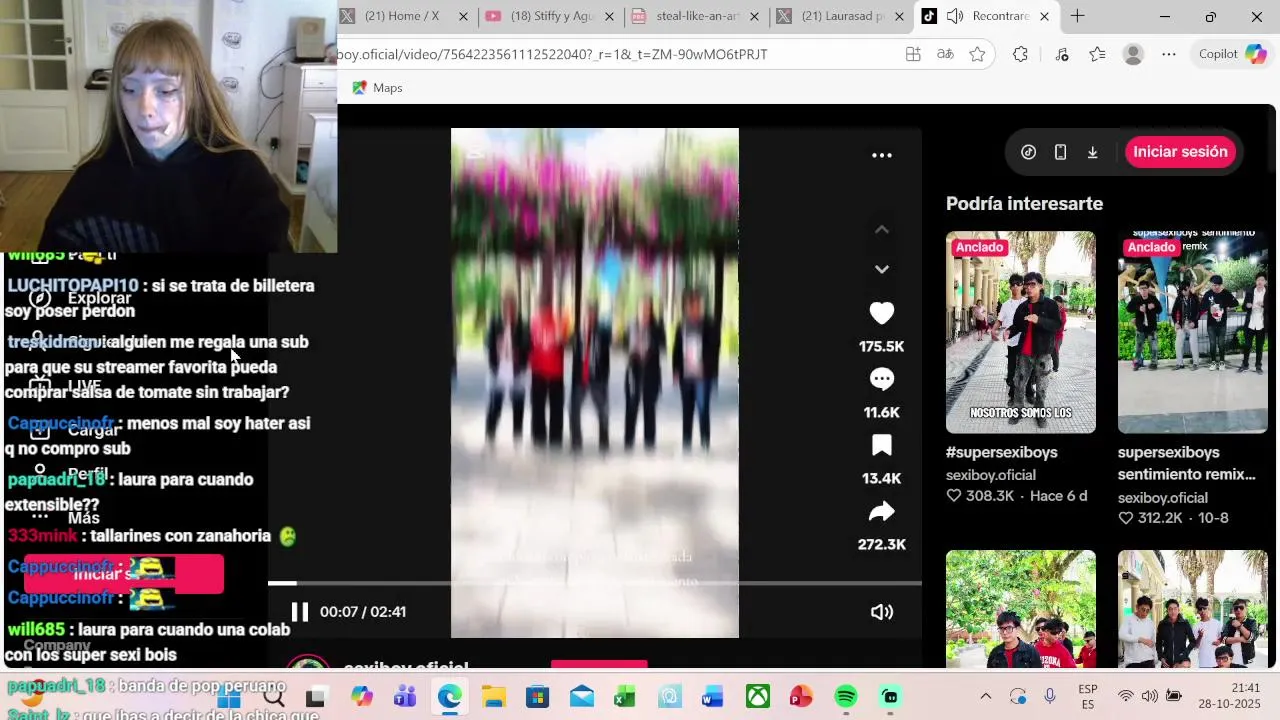The image size is (1280, 720).
Task: Go to next video with down chevron
Action: point(881,269)
